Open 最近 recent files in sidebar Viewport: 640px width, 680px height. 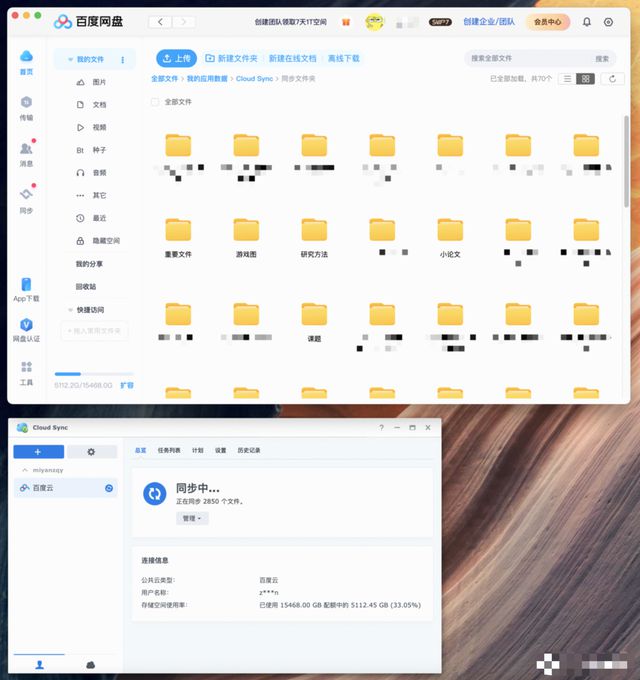click(x=91, y=218)
